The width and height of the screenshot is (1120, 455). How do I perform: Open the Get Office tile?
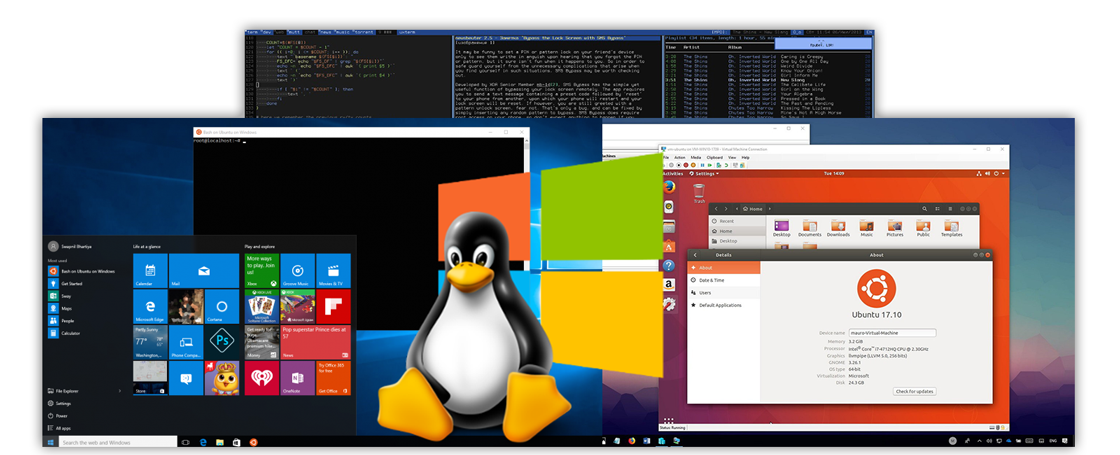(334, 378)
